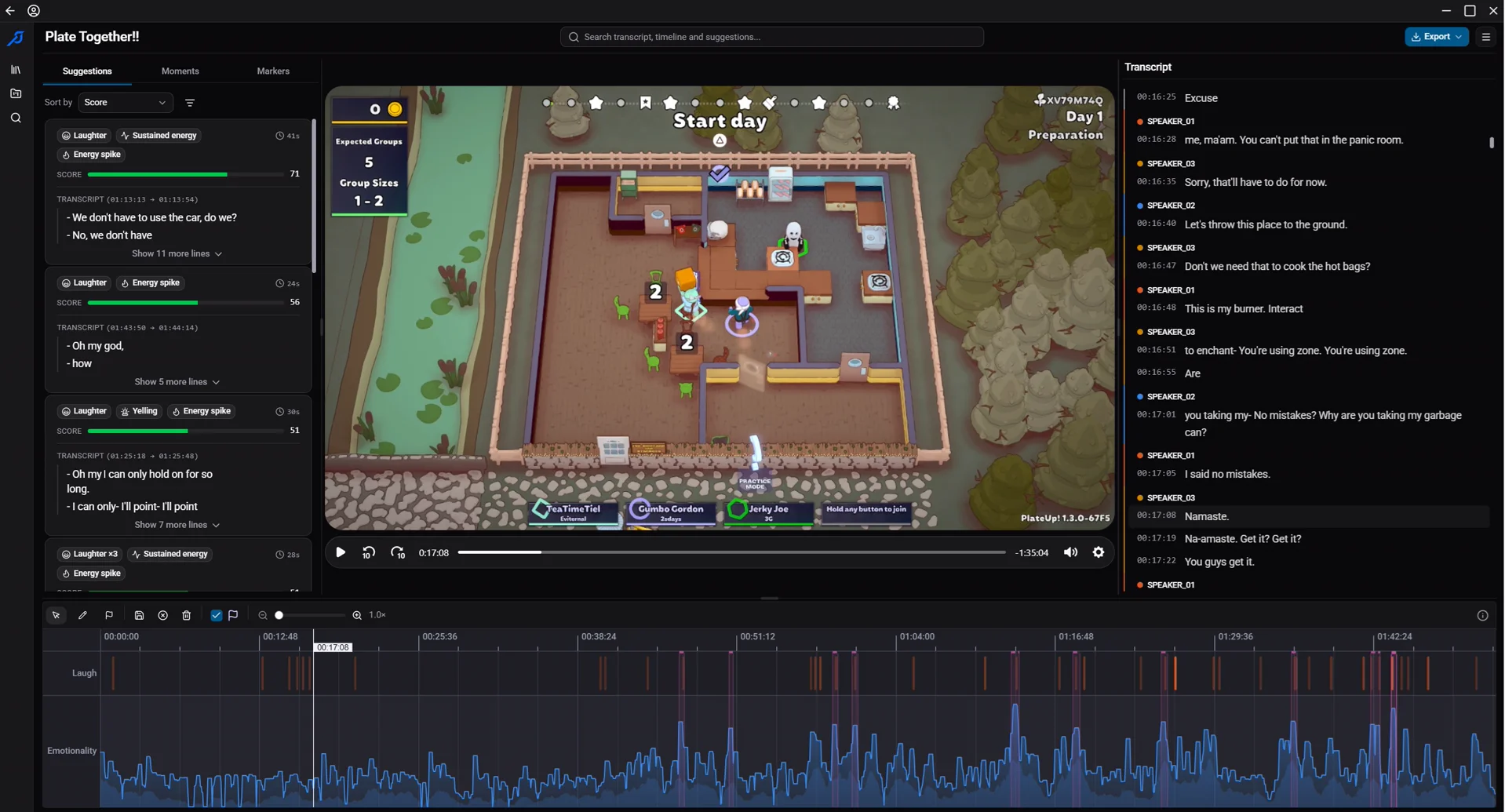Click the save icon in timeline toolbar
This screenshot has width=1505, height=812.
(x=139, y=616)
